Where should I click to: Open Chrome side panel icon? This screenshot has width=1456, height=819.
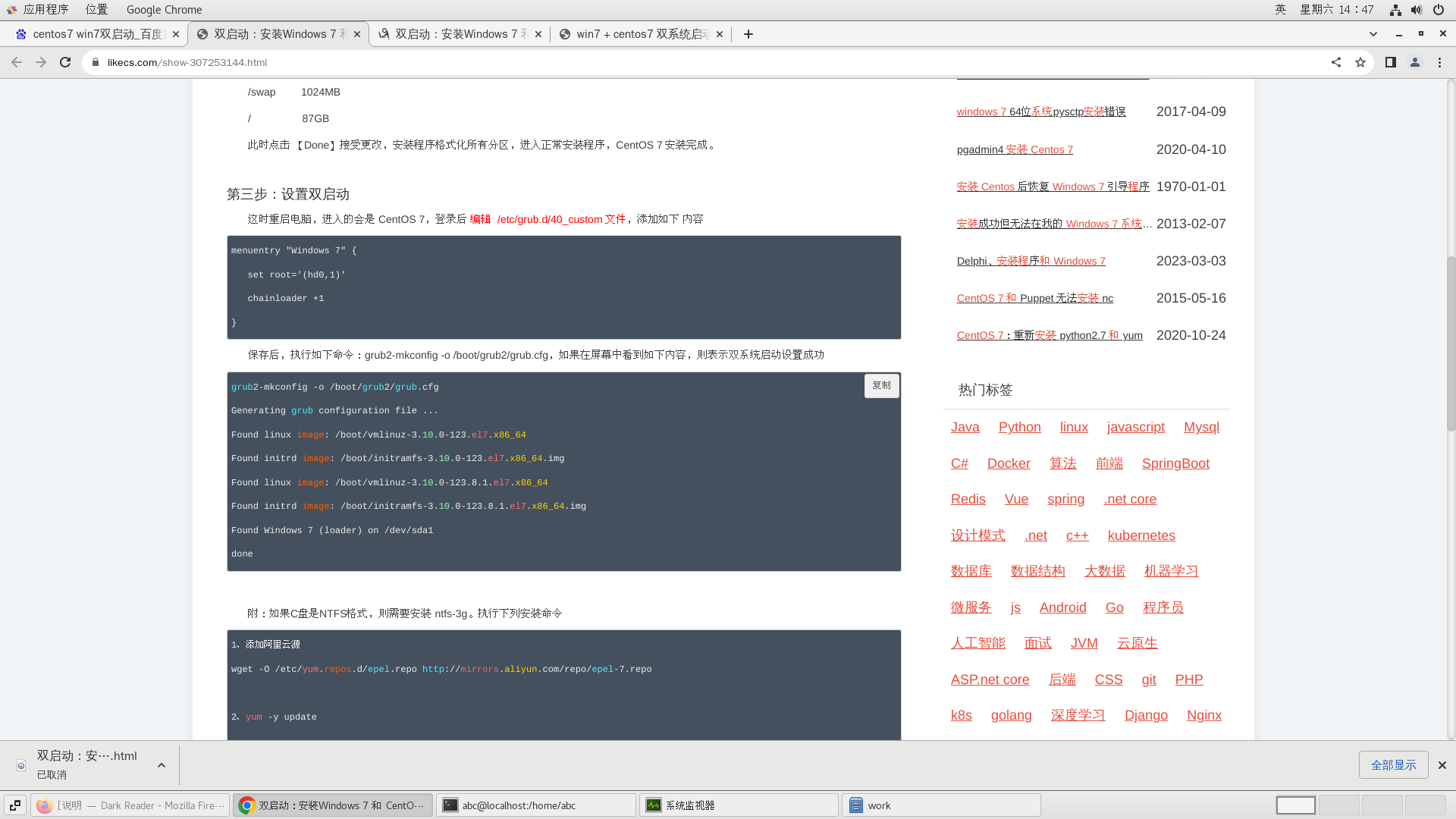(x=1390, y=62)
